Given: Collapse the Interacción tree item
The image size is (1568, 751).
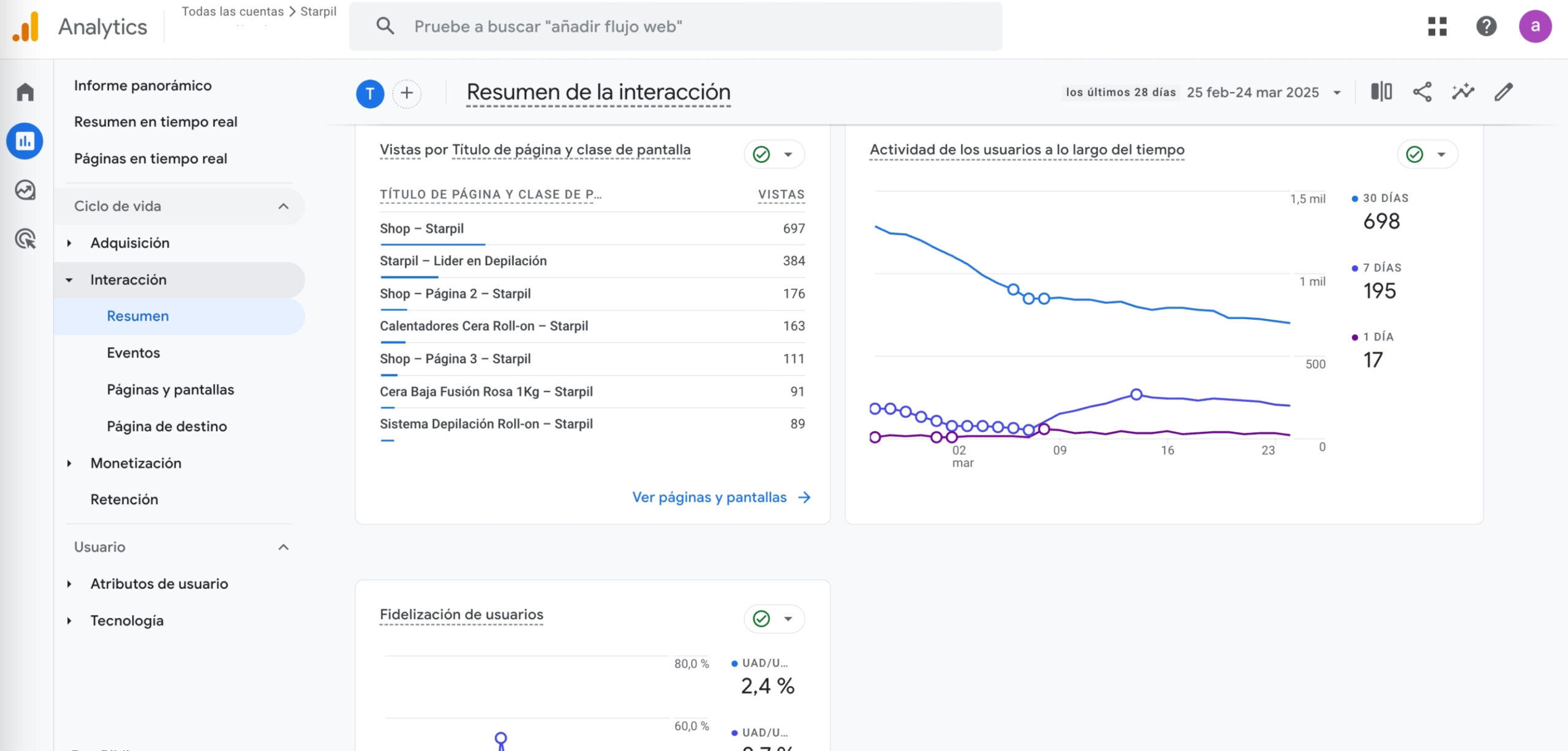Looking at the screenshot, I should click(x=69, y=280).
